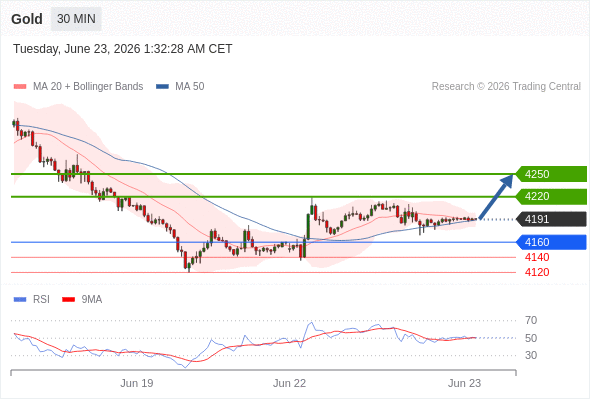
Task: Click the Gold instrument title
Action: click(x=27, y=19)
